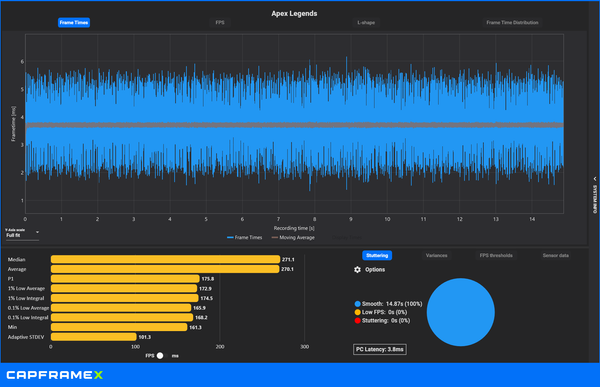Open the Y-Axis scale Full fit dropdown
The width and height of the screenshot is (600, 387).
pos(22,234)
